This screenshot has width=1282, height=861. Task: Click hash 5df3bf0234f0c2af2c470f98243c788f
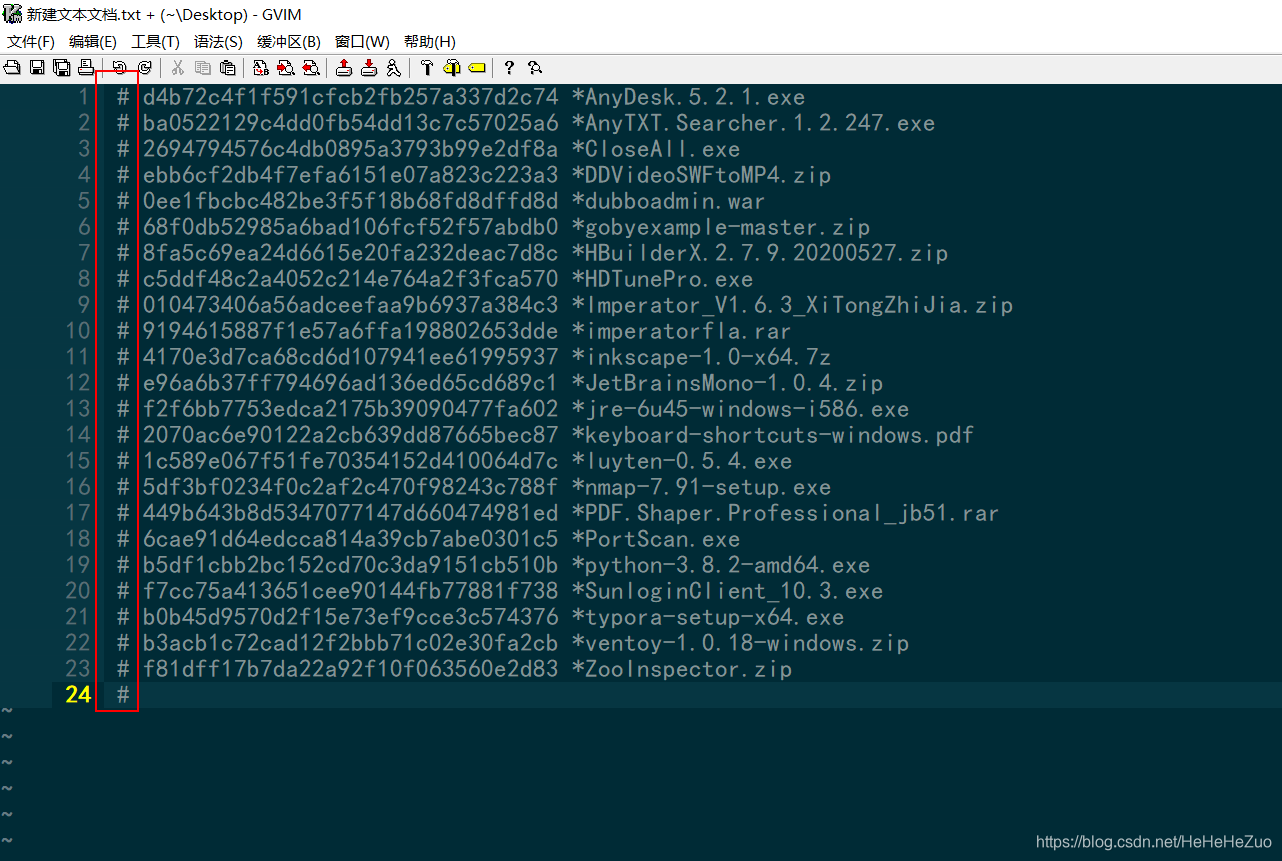[x=350, y=487]
